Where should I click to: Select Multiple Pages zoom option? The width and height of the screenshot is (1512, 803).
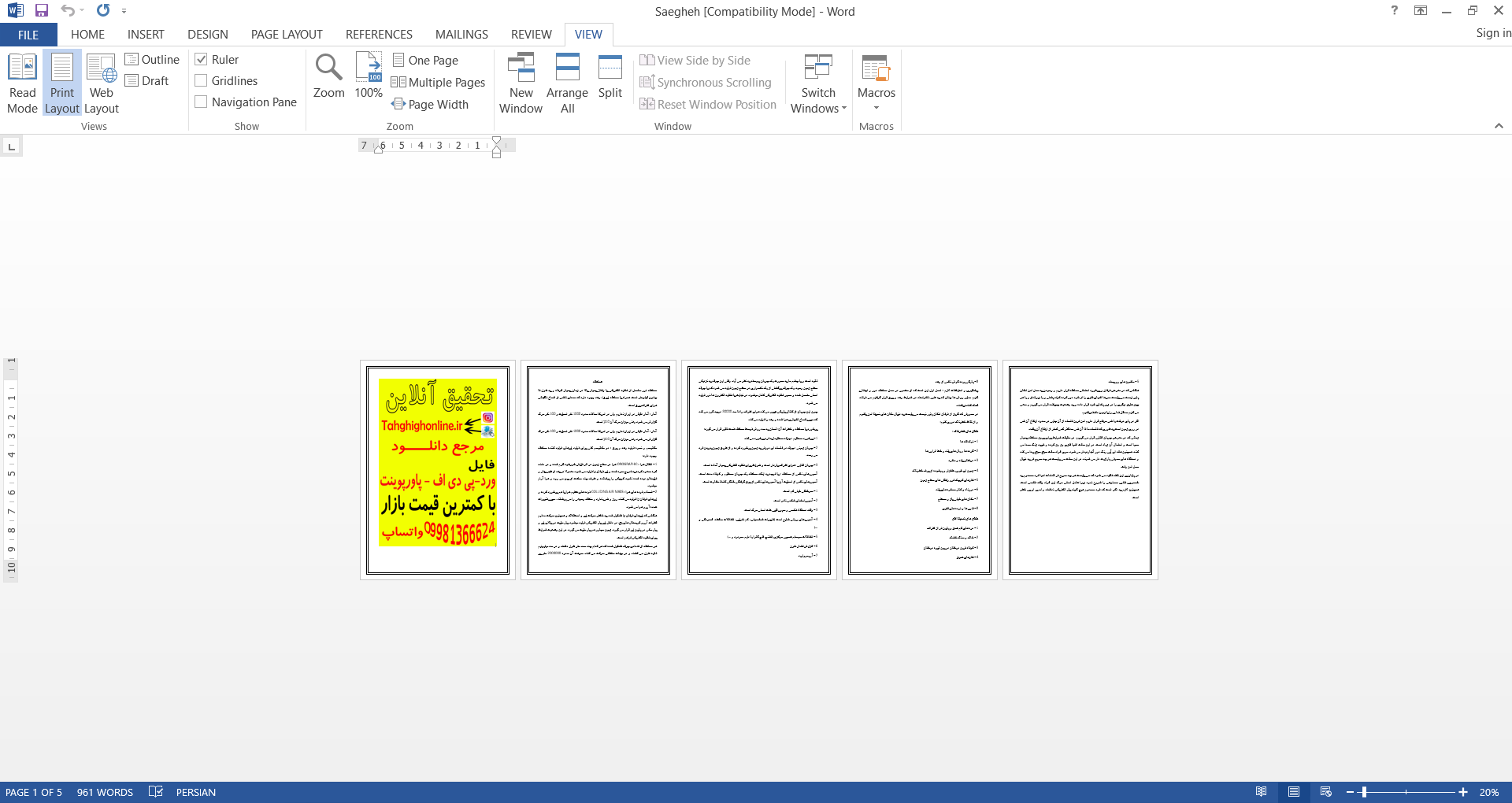(439, 83)
